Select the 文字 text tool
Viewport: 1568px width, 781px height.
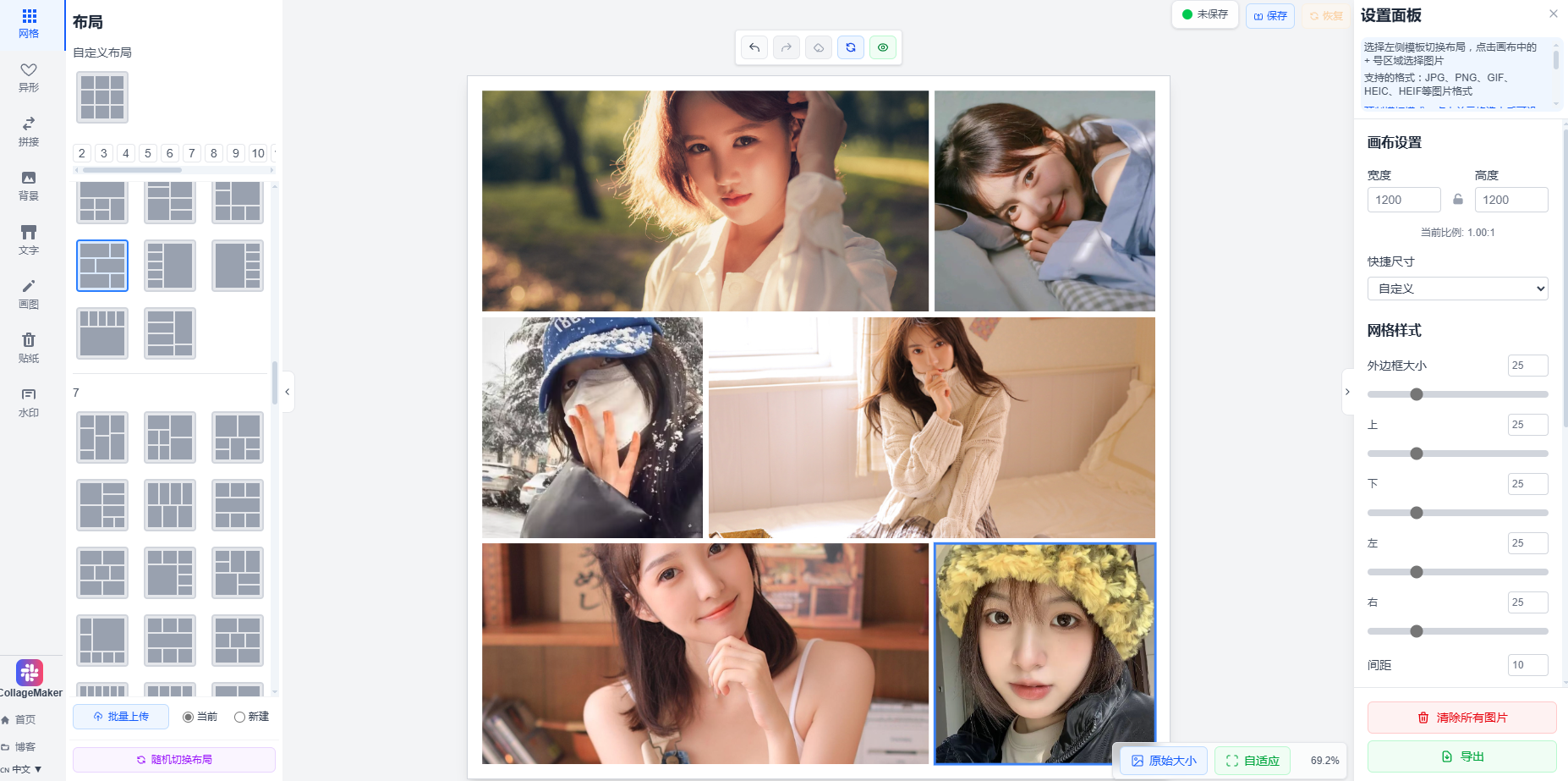(x=29, y=239)
